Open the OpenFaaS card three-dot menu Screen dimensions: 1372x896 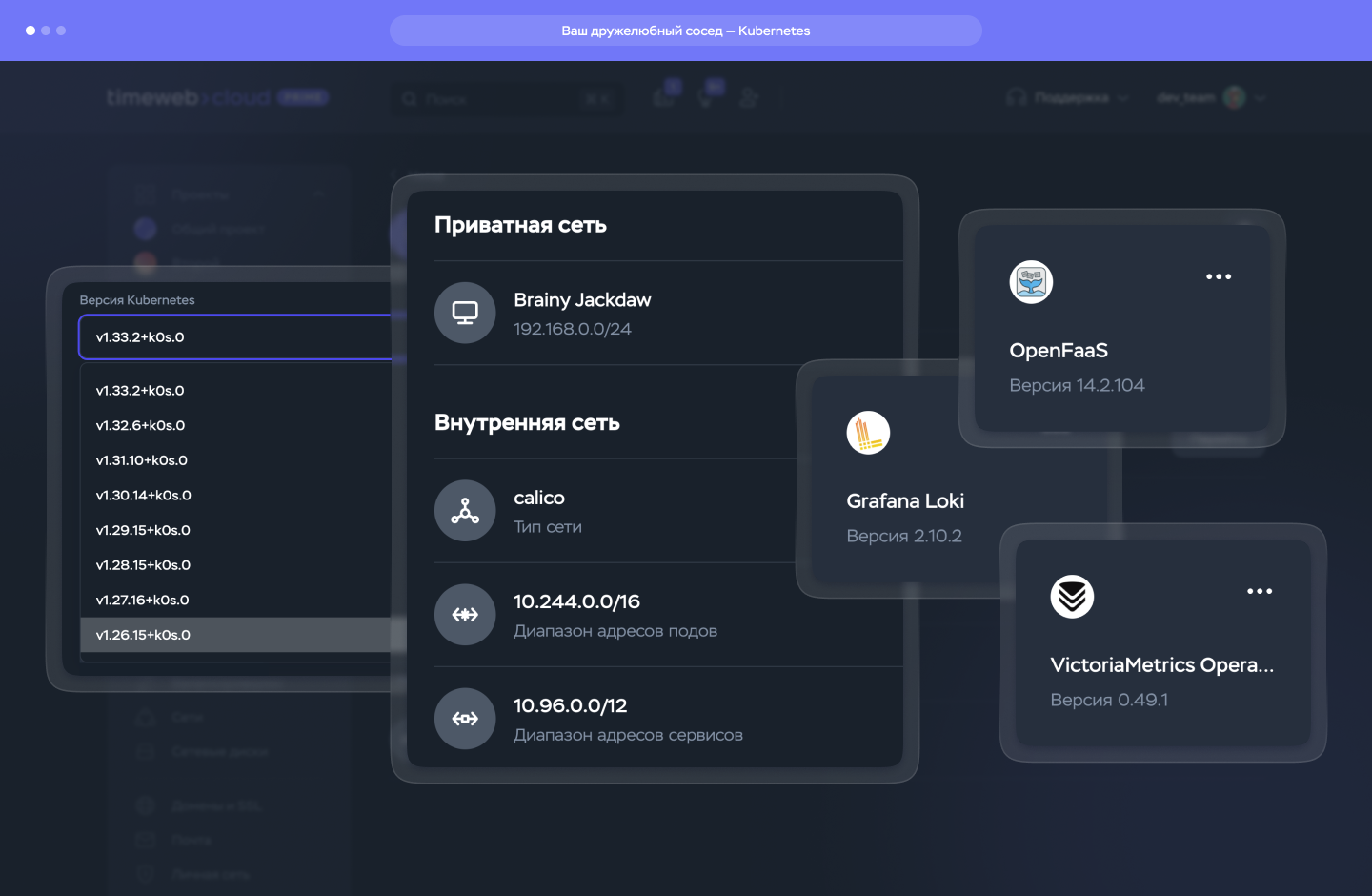click(1219, 276)
